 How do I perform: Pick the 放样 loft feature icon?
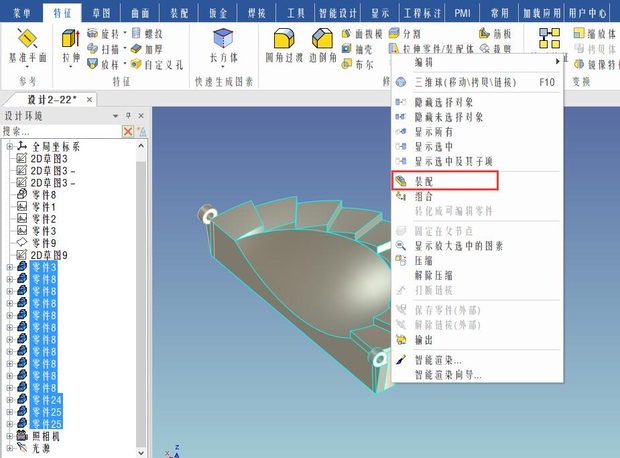coord(93,64)
